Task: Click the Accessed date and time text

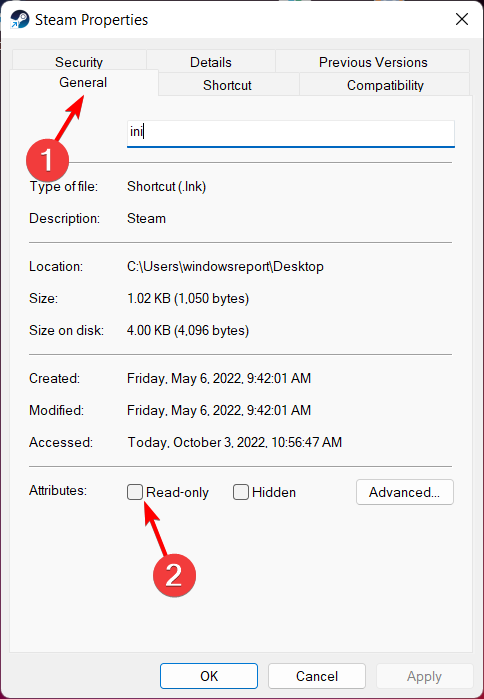Action: (234, 442)
